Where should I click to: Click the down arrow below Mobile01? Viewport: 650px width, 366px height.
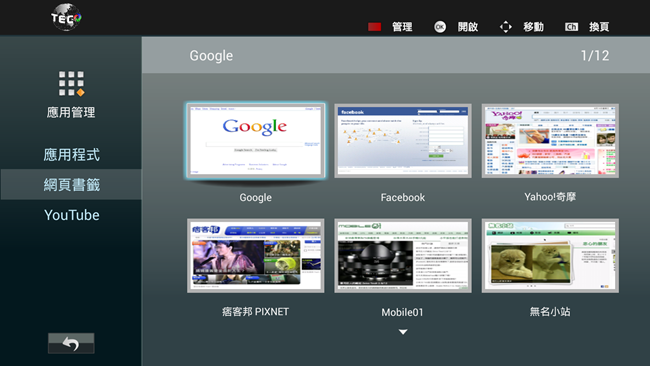(403, 332)
